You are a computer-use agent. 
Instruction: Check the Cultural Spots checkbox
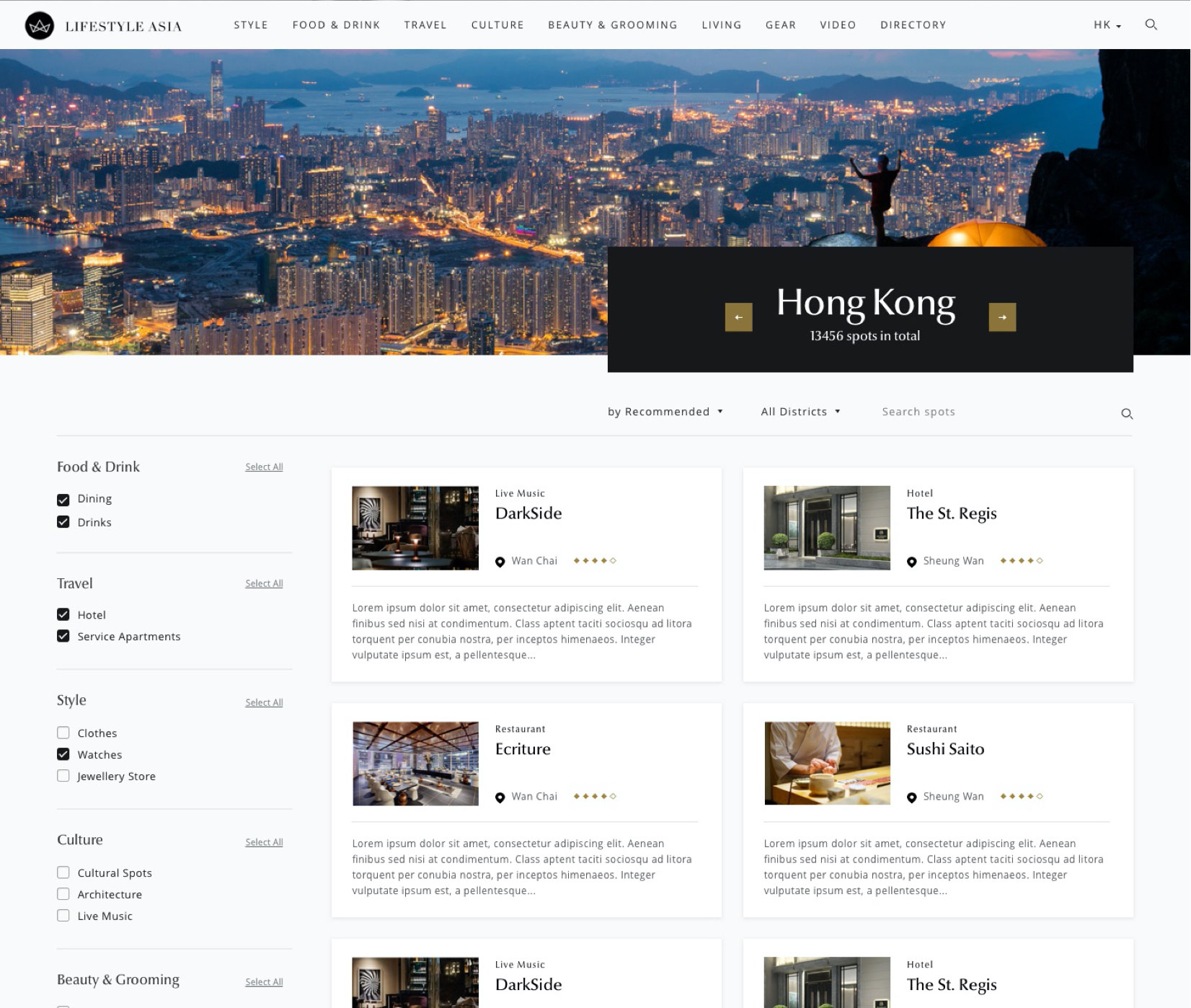63,872
